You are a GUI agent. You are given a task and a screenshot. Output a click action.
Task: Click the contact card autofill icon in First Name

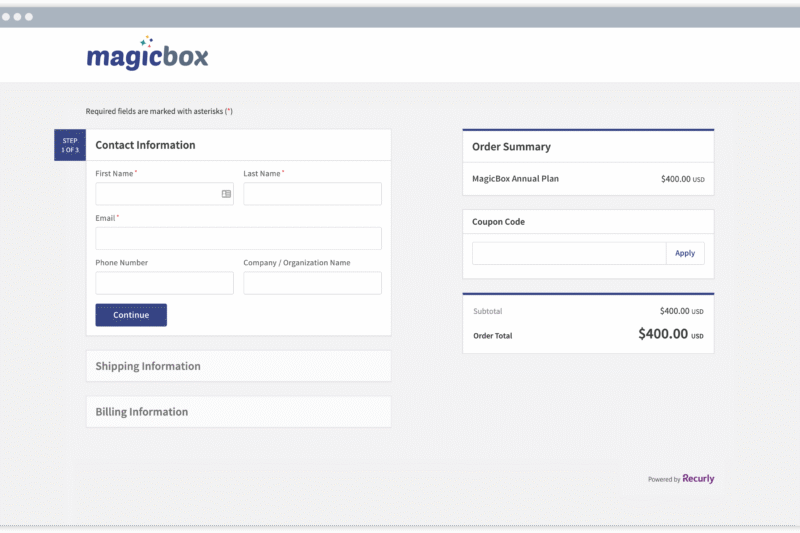(226, 194)
